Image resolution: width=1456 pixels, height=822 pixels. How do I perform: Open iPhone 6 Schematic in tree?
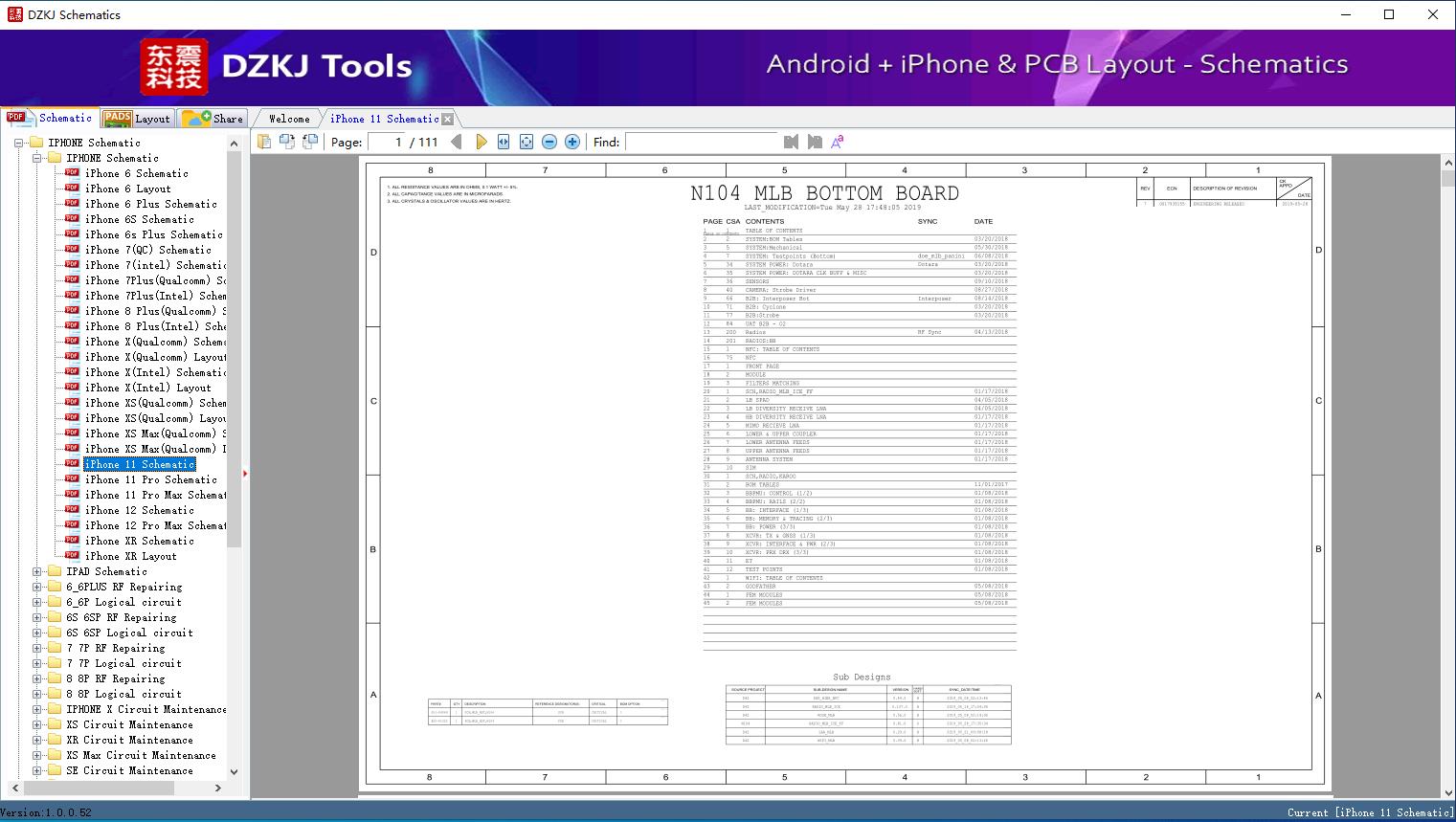[136, 173]
